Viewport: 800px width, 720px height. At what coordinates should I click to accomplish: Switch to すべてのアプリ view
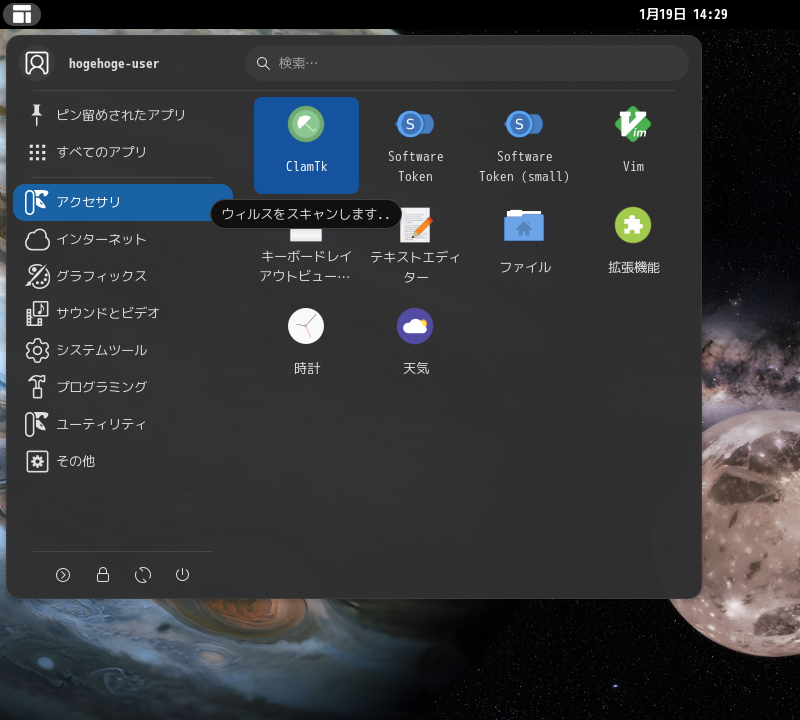click(100, 151)
